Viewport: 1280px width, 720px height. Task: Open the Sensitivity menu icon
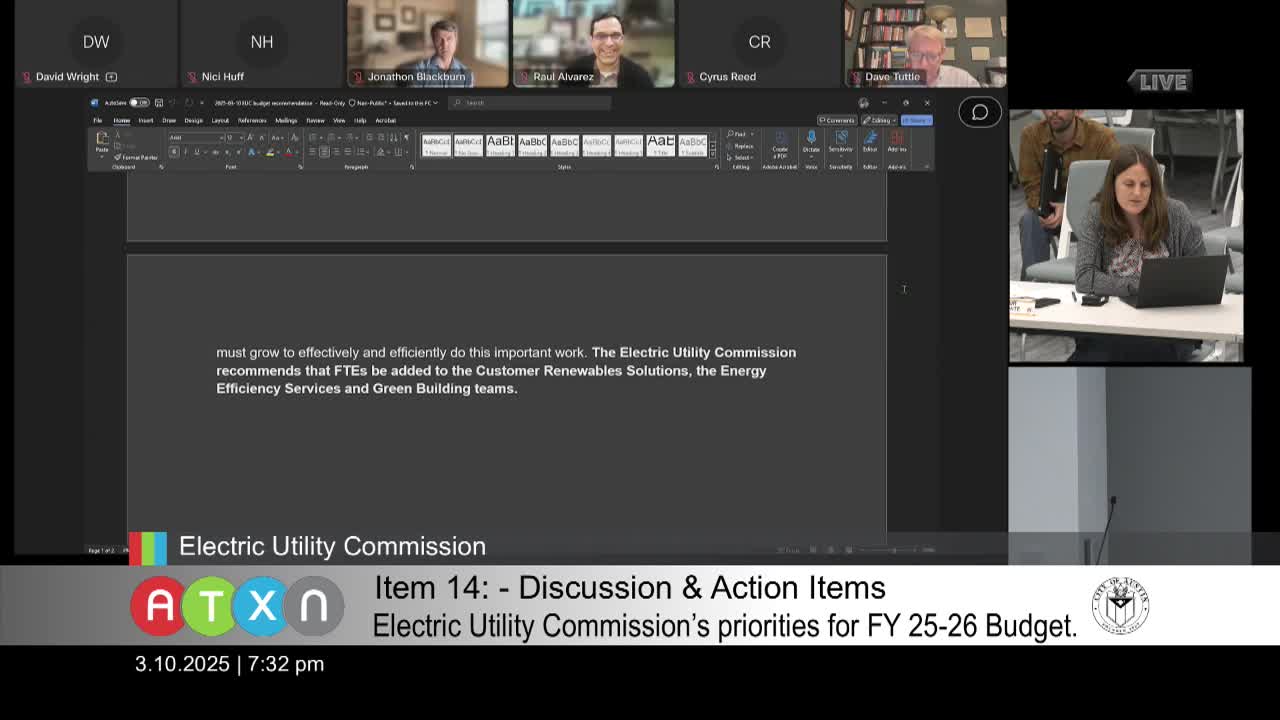click(x=841, y=139)
